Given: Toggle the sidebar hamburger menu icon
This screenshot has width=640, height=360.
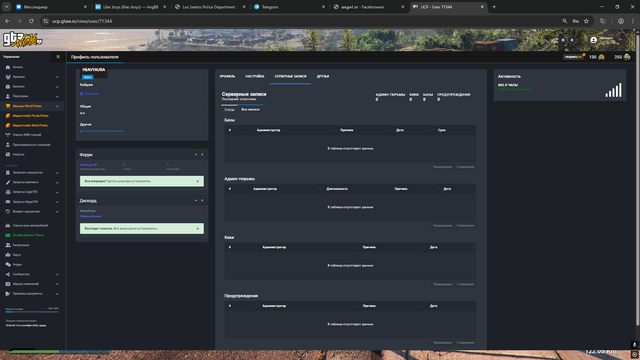Looking at the screenshot, I should pos(58,57).
